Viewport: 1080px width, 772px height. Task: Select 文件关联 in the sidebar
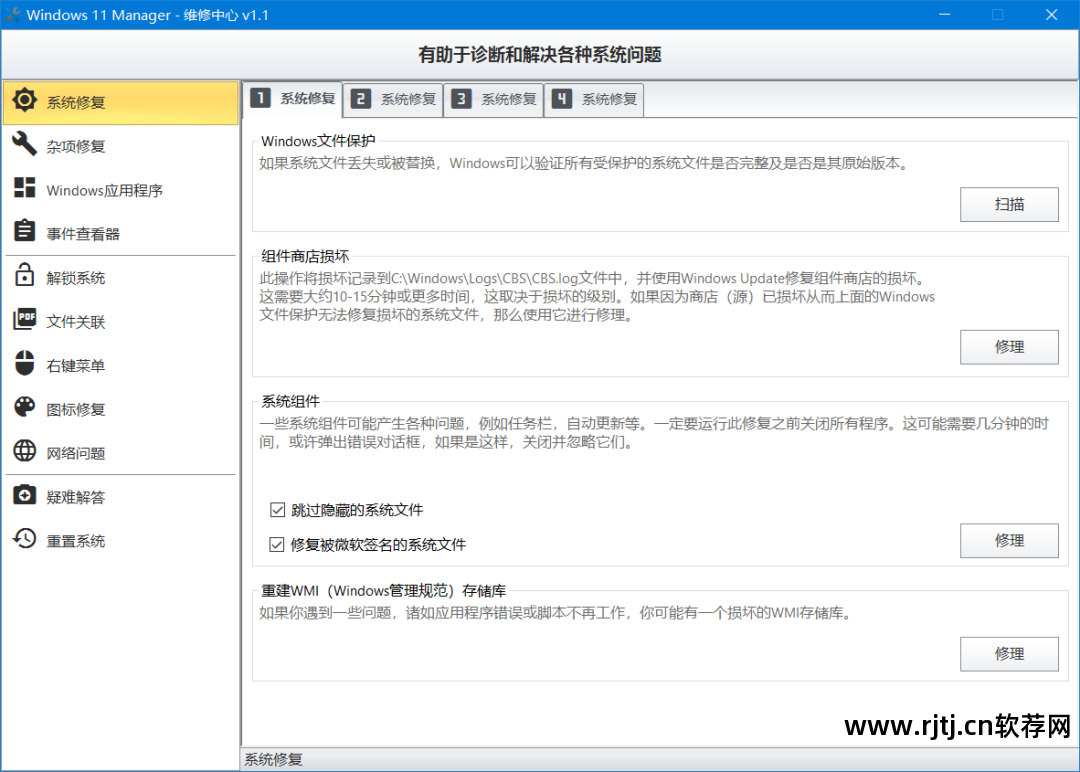click(x=121, y=322)
